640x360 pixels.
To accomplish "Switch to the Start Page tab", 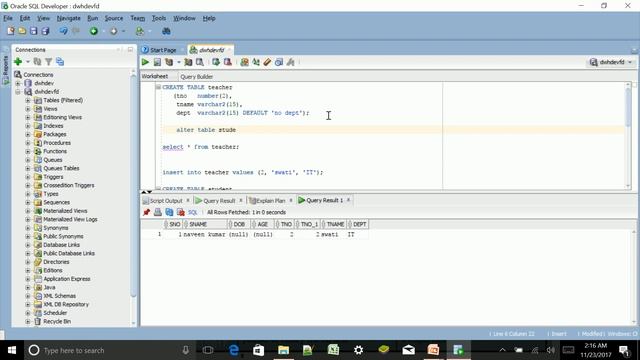I will coord(163,50).
